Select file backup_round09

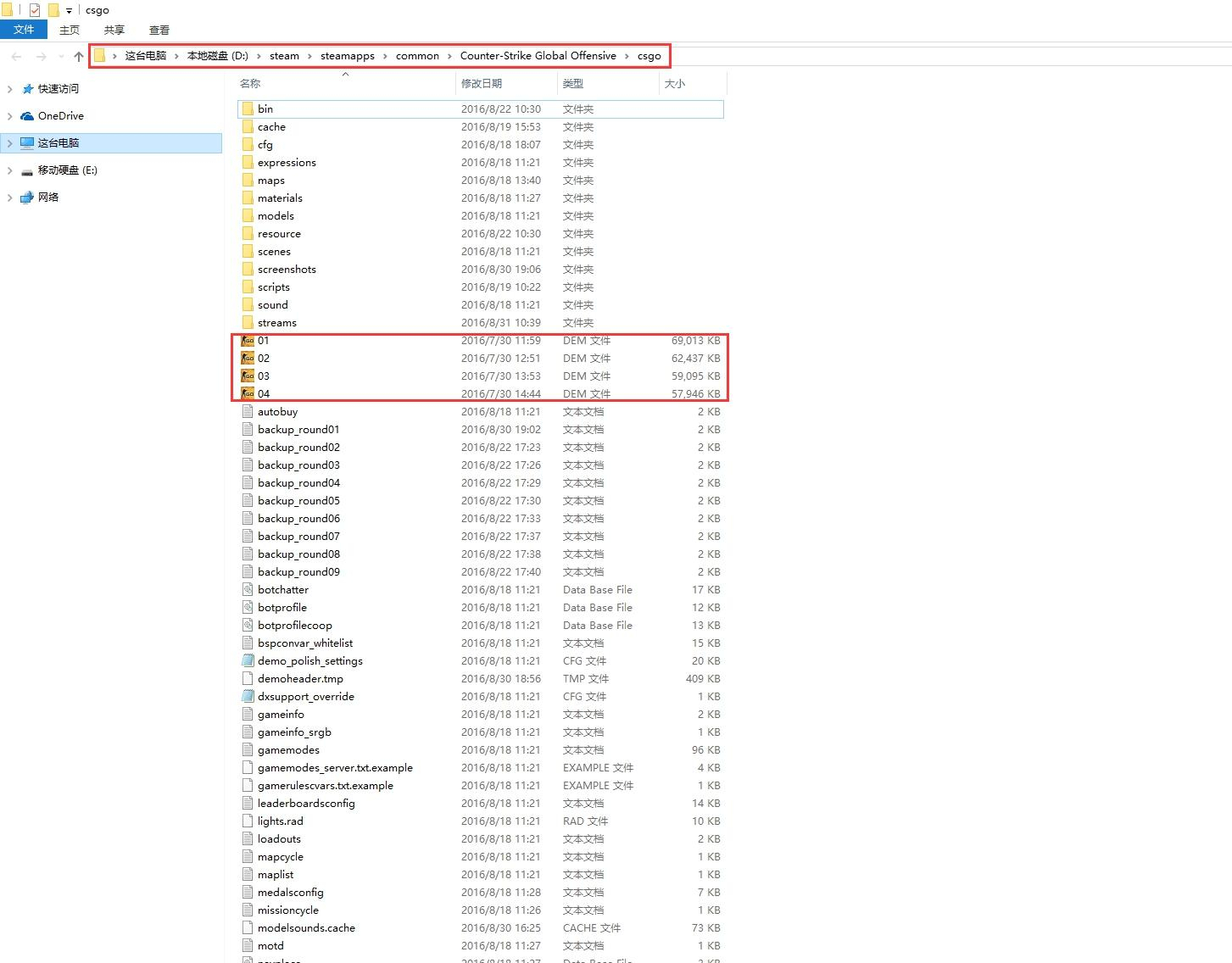(298, 571)
